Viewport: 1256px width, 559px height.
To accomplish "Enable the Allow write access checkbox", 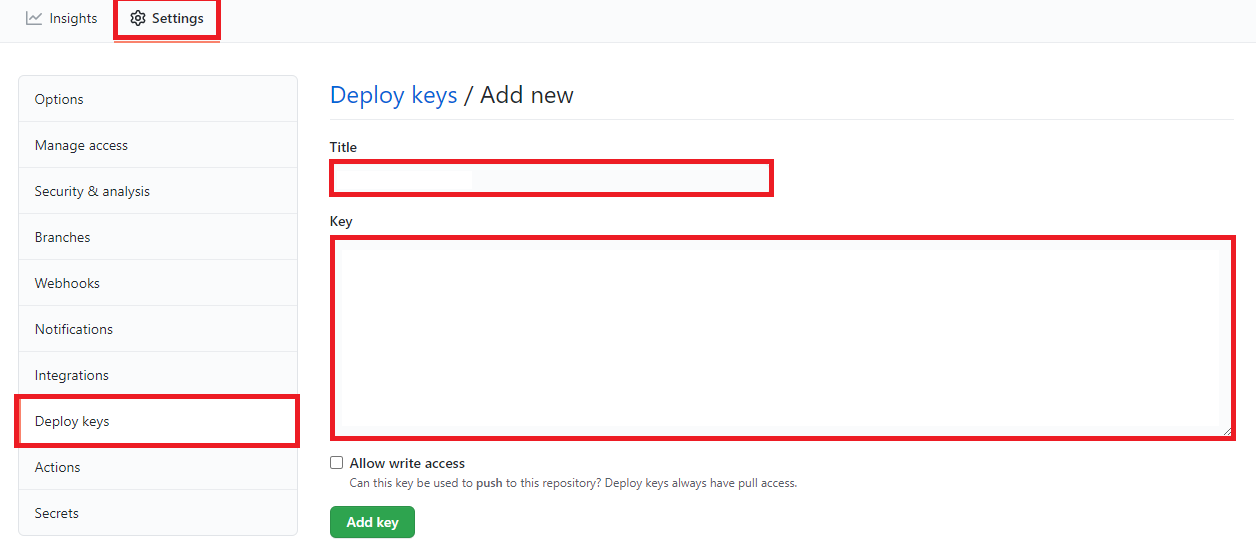I will (x=337, y=463).
